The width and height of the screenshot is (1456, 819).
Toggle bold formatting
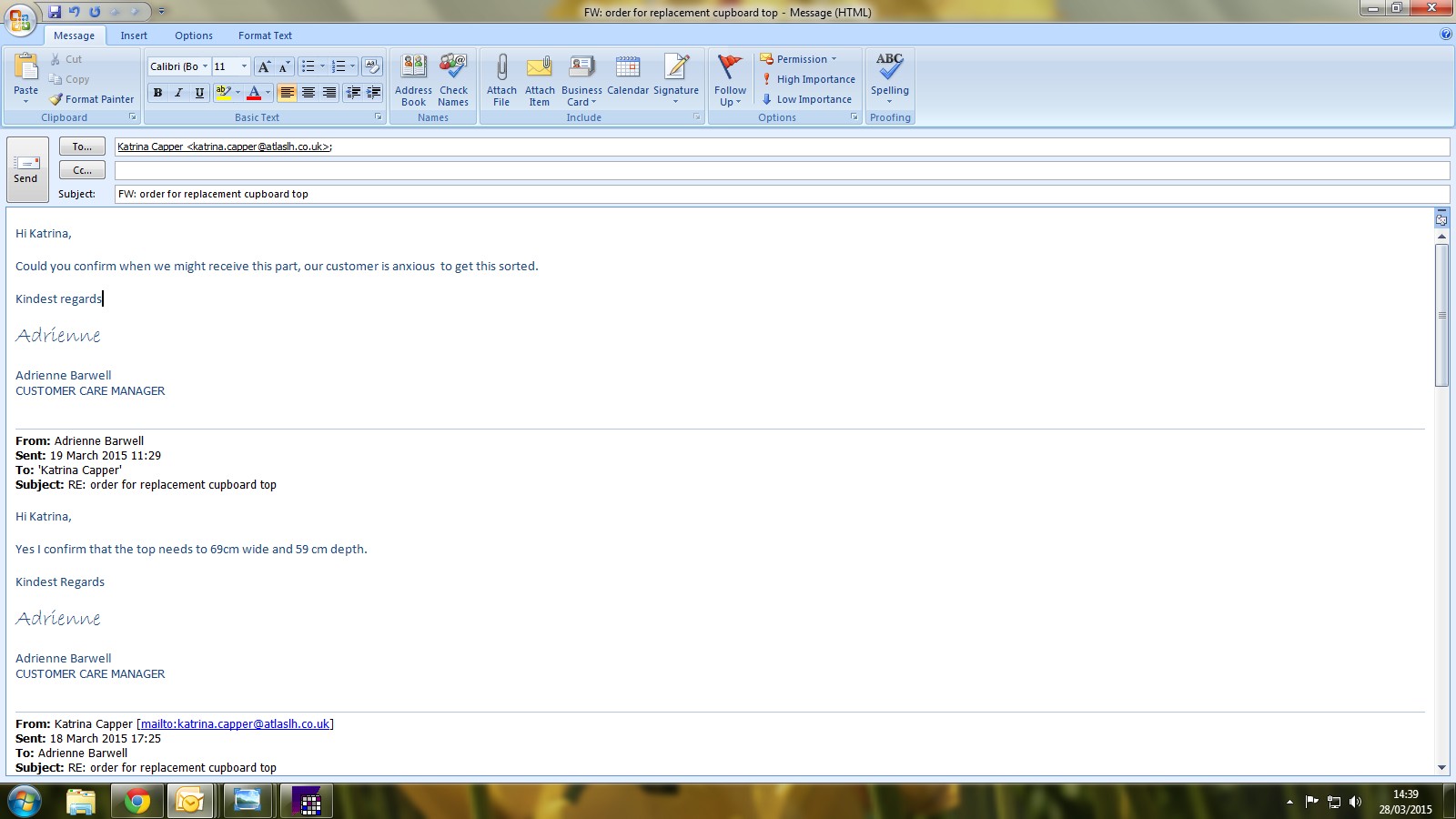(158, 93)
